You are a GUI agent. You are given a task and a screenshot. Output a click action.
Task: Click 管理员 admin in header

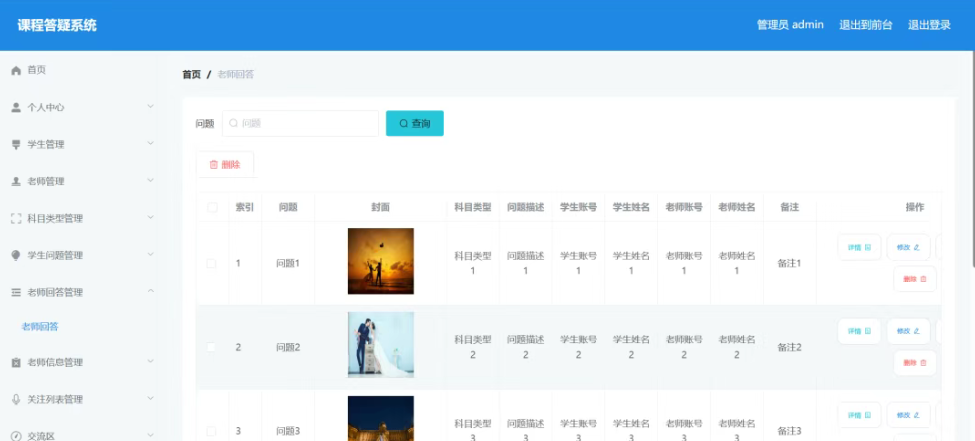790,25
